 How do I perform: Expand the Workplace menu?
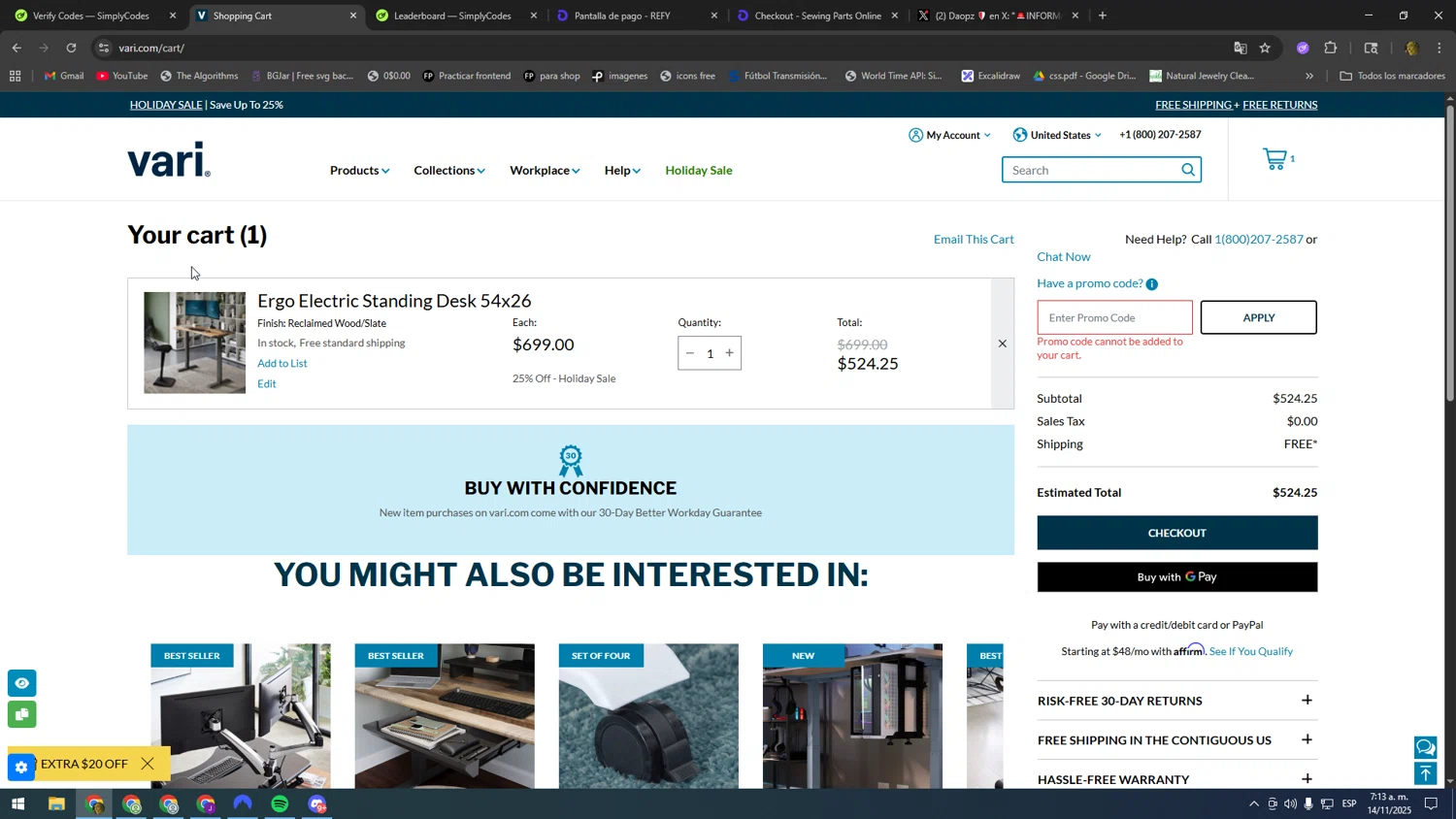tap(545, 171)
